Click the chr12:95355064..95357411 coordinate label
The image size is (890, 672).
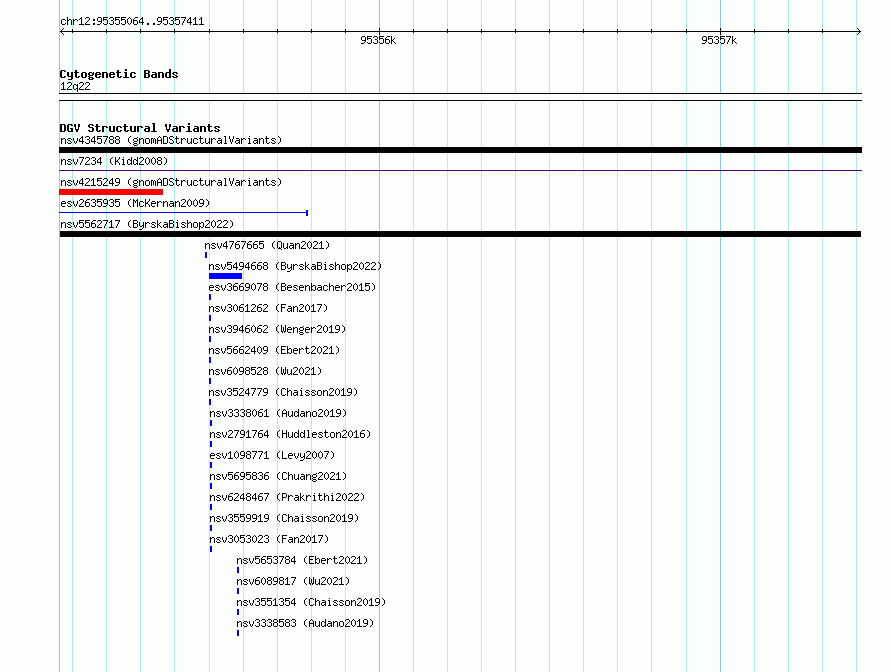pos(132,22)
